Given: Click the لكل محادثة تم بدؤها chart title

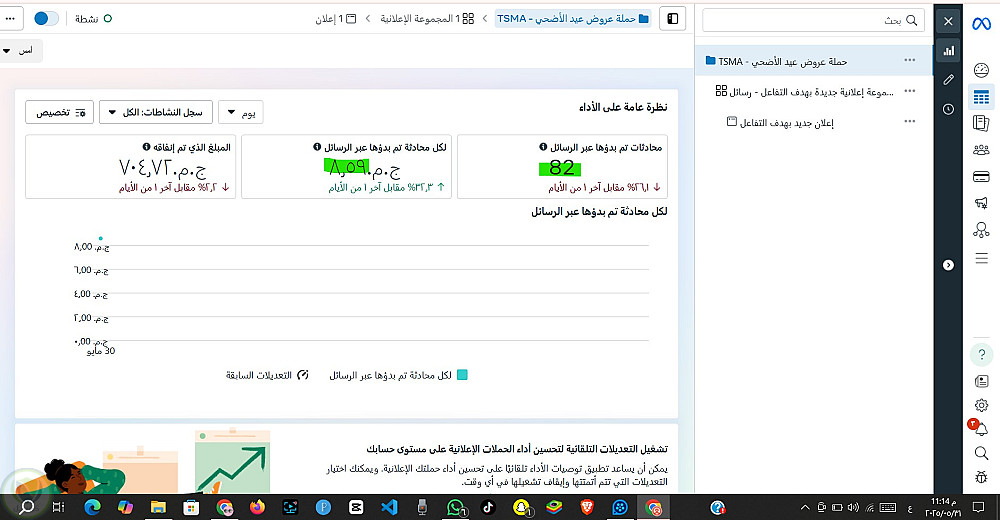Looking at the screenshot, I should (x=599, y=211).
